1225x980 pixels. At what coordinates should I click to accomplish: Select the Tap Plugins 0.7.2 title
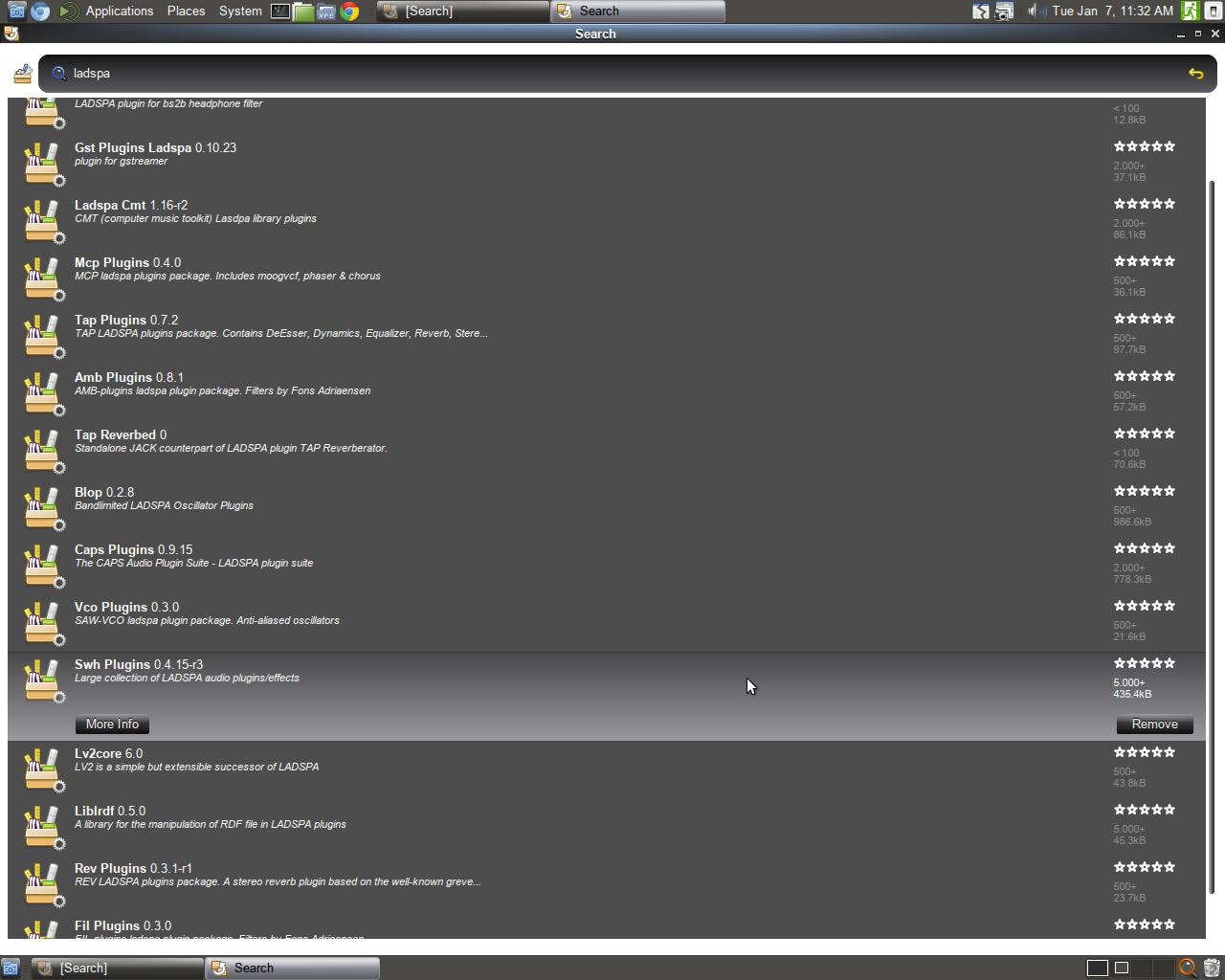(126, 320)
